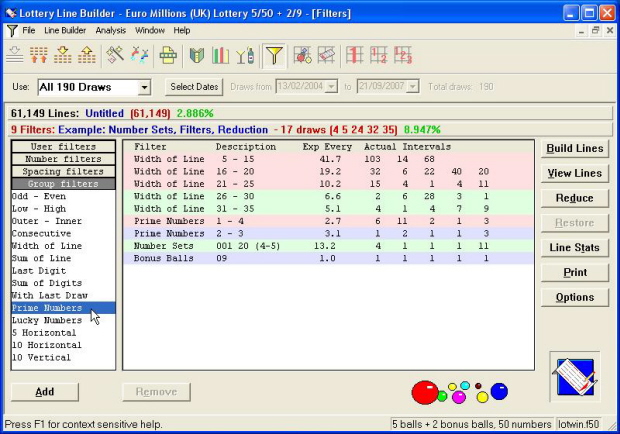This screenshot has width=620, height=434.
Task: Click the Select Dates button
Action: (194, 87)
